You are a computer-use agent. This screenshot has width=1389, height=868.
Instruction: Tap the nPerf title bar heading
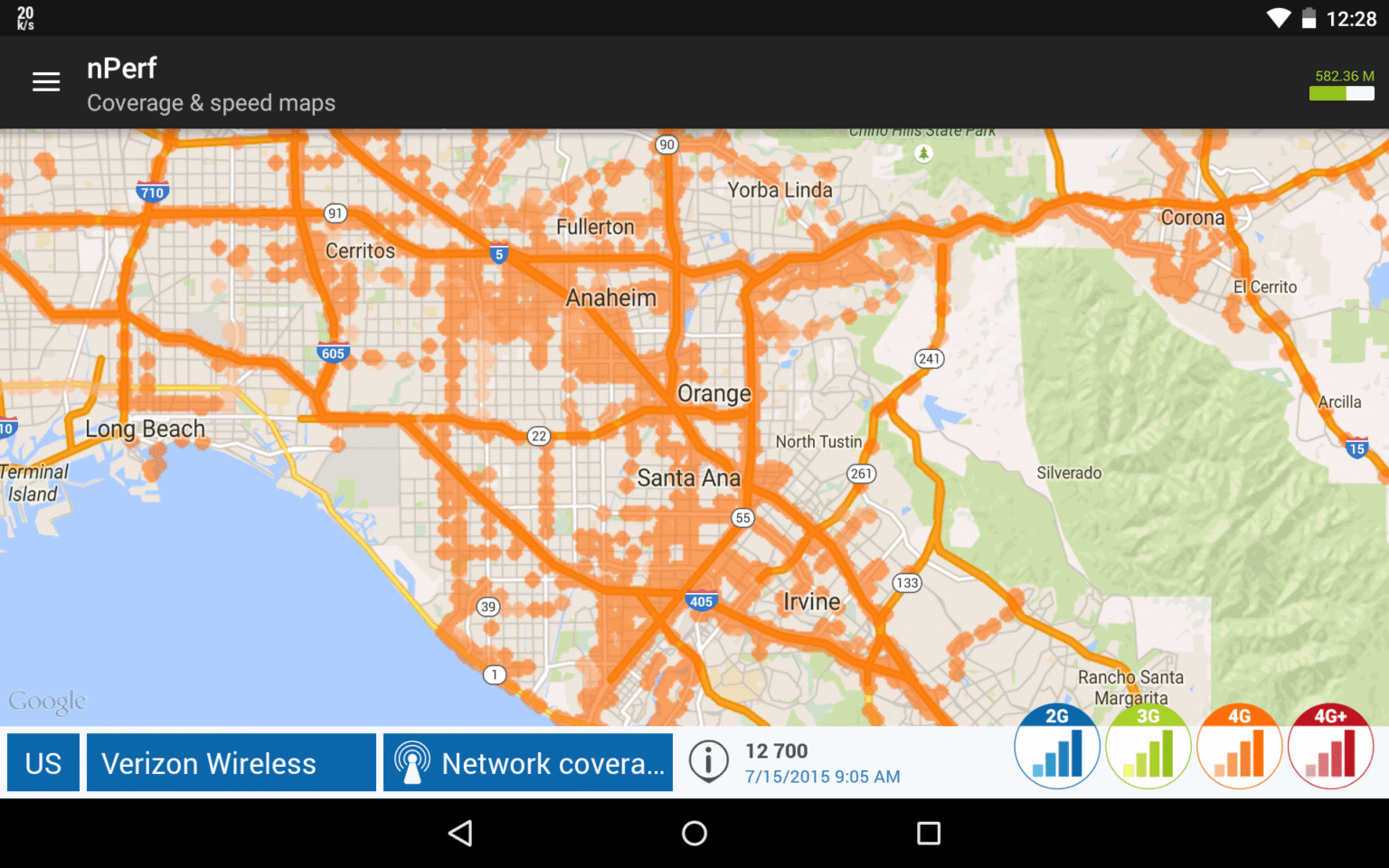[121, 68]
